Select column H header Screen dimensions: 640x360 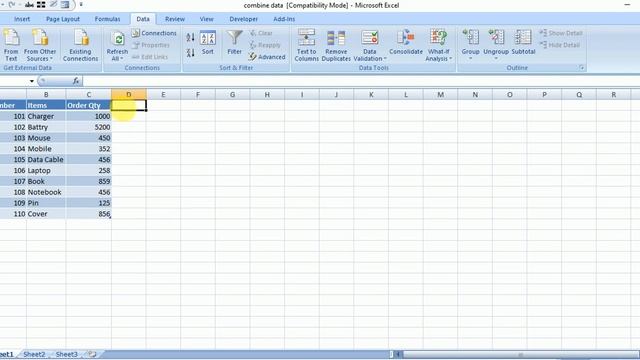pos(267,95)
